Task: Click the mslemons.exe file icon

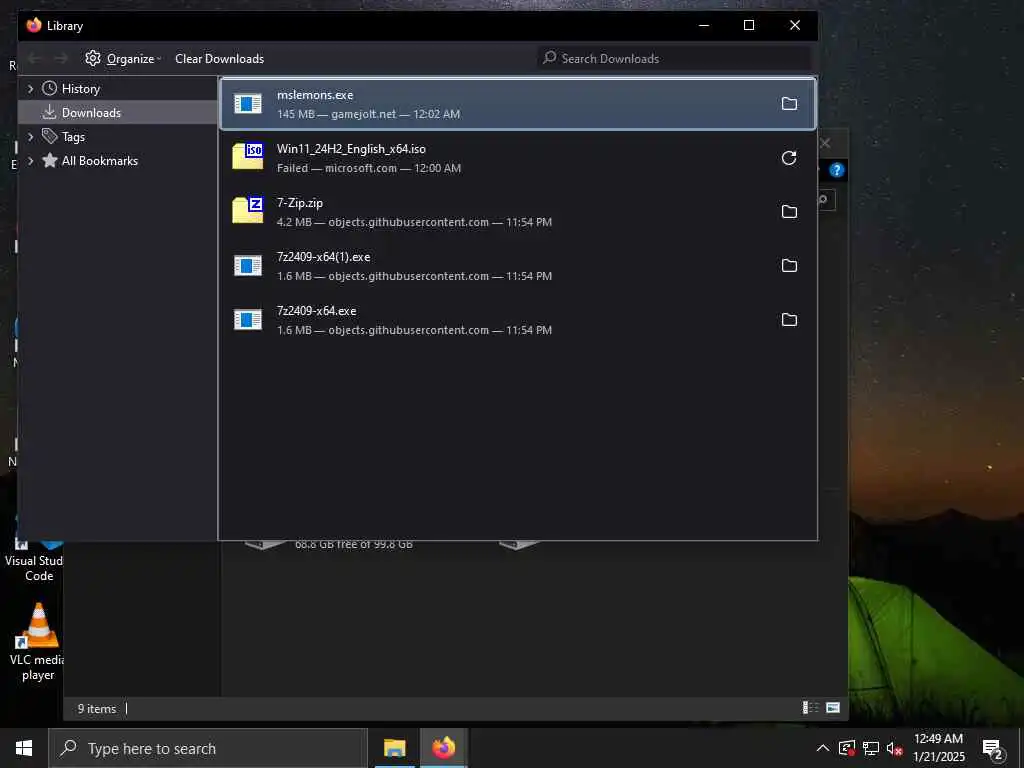Action: 248,104
